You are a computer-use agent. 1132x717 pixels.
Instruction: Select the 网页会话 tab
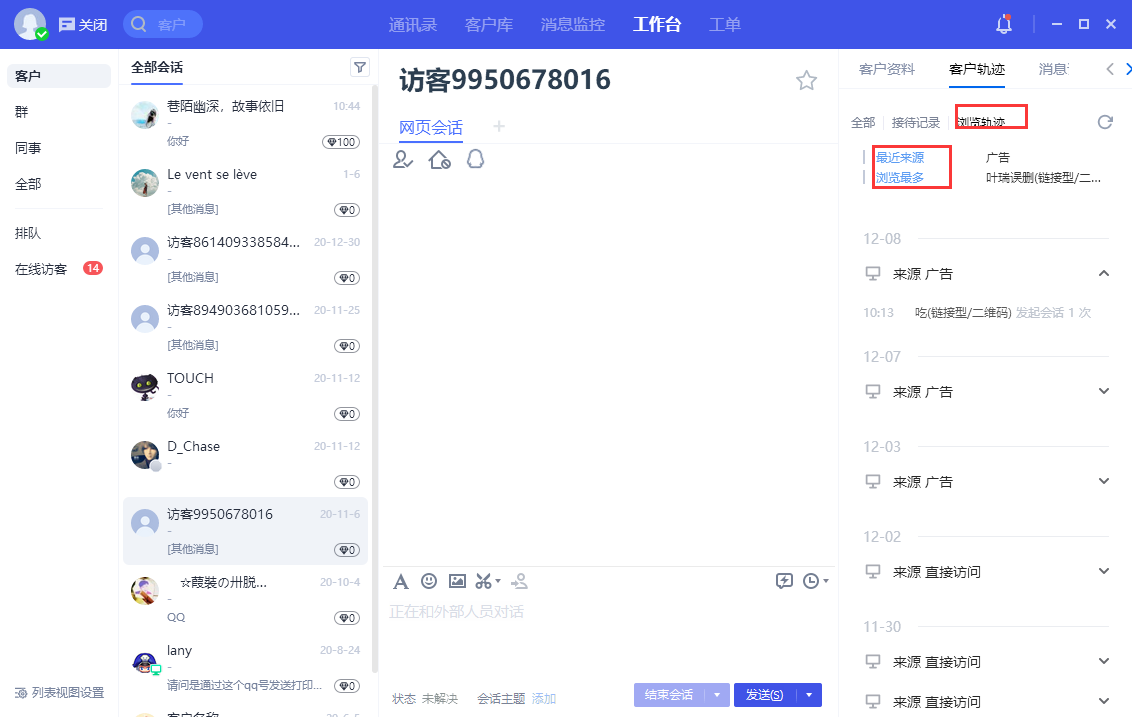(430, 128)
